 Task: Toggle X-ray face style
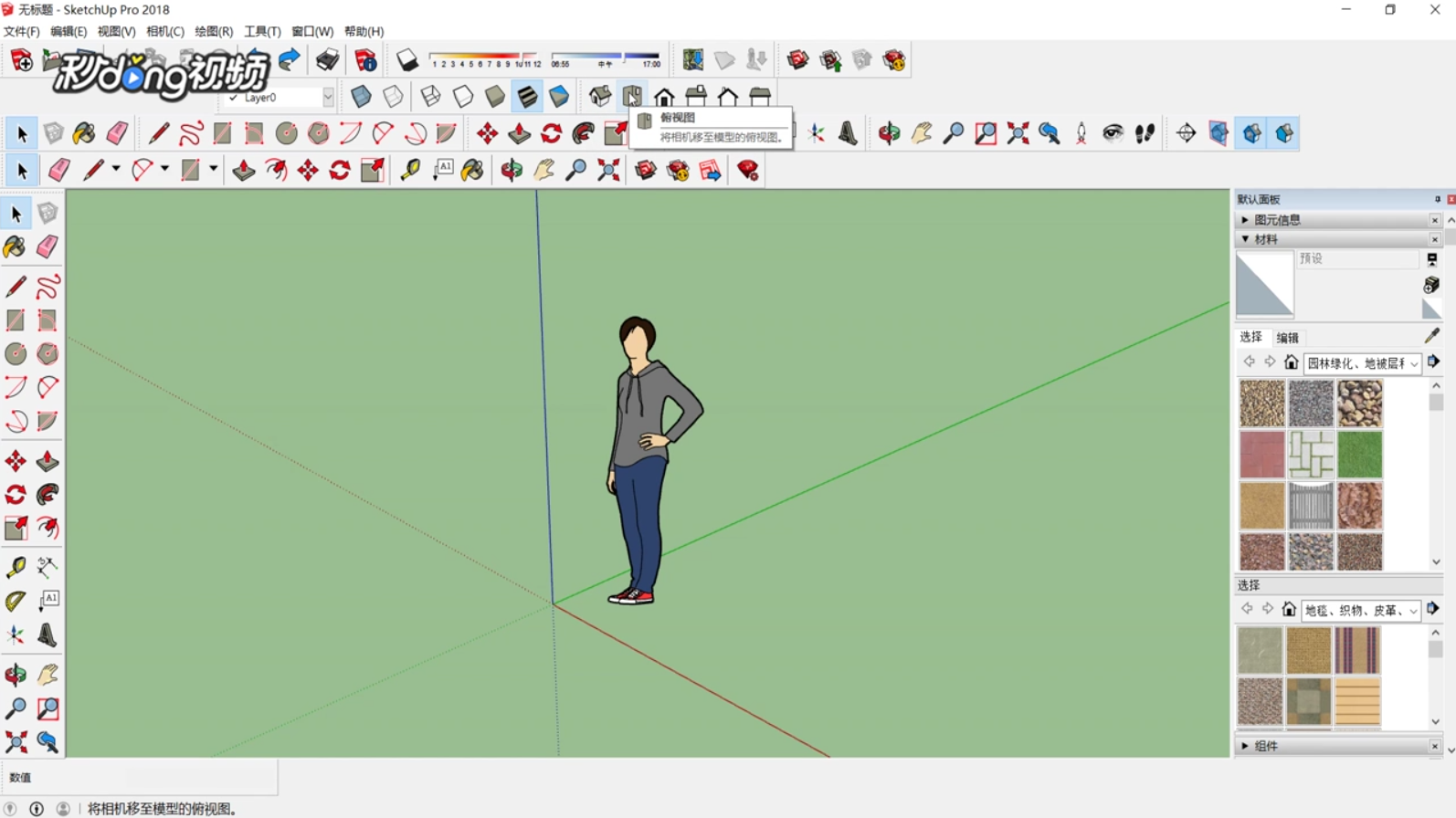click(x=361, y=96)
